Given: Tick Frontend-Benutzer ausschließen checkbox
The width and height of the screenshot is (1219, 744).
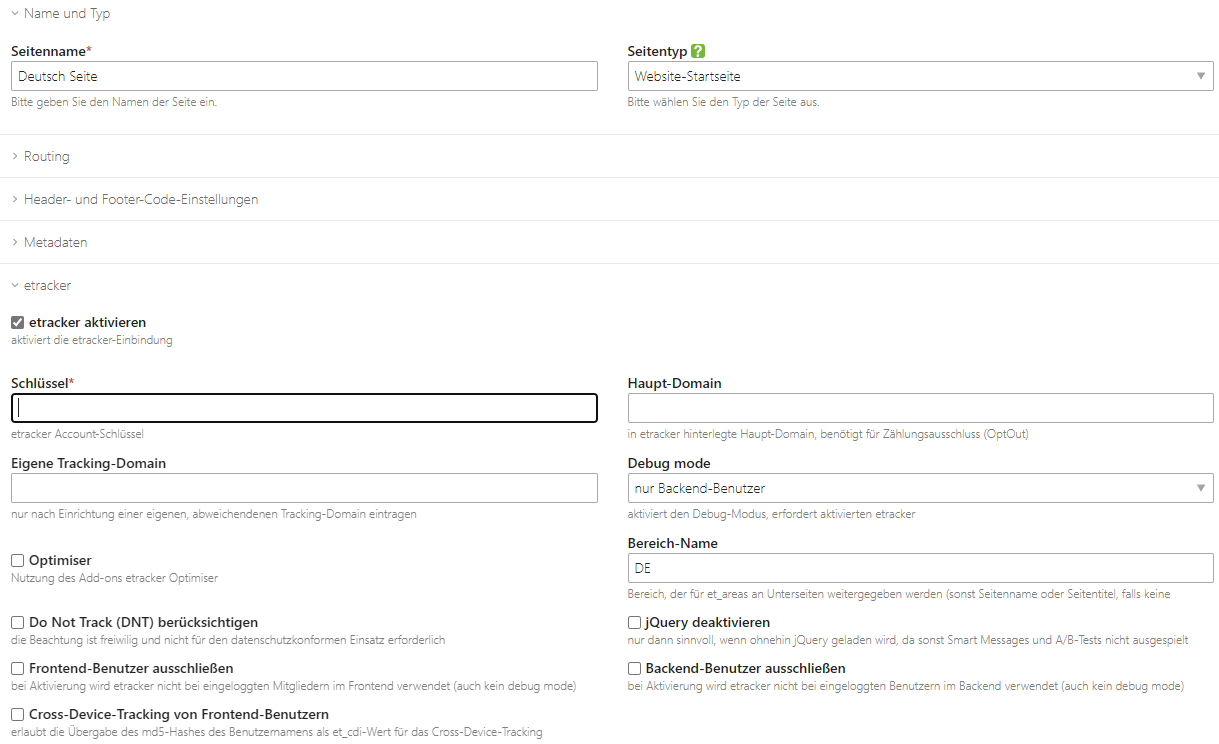Looking at the screenshot, I should pos(18,669).
